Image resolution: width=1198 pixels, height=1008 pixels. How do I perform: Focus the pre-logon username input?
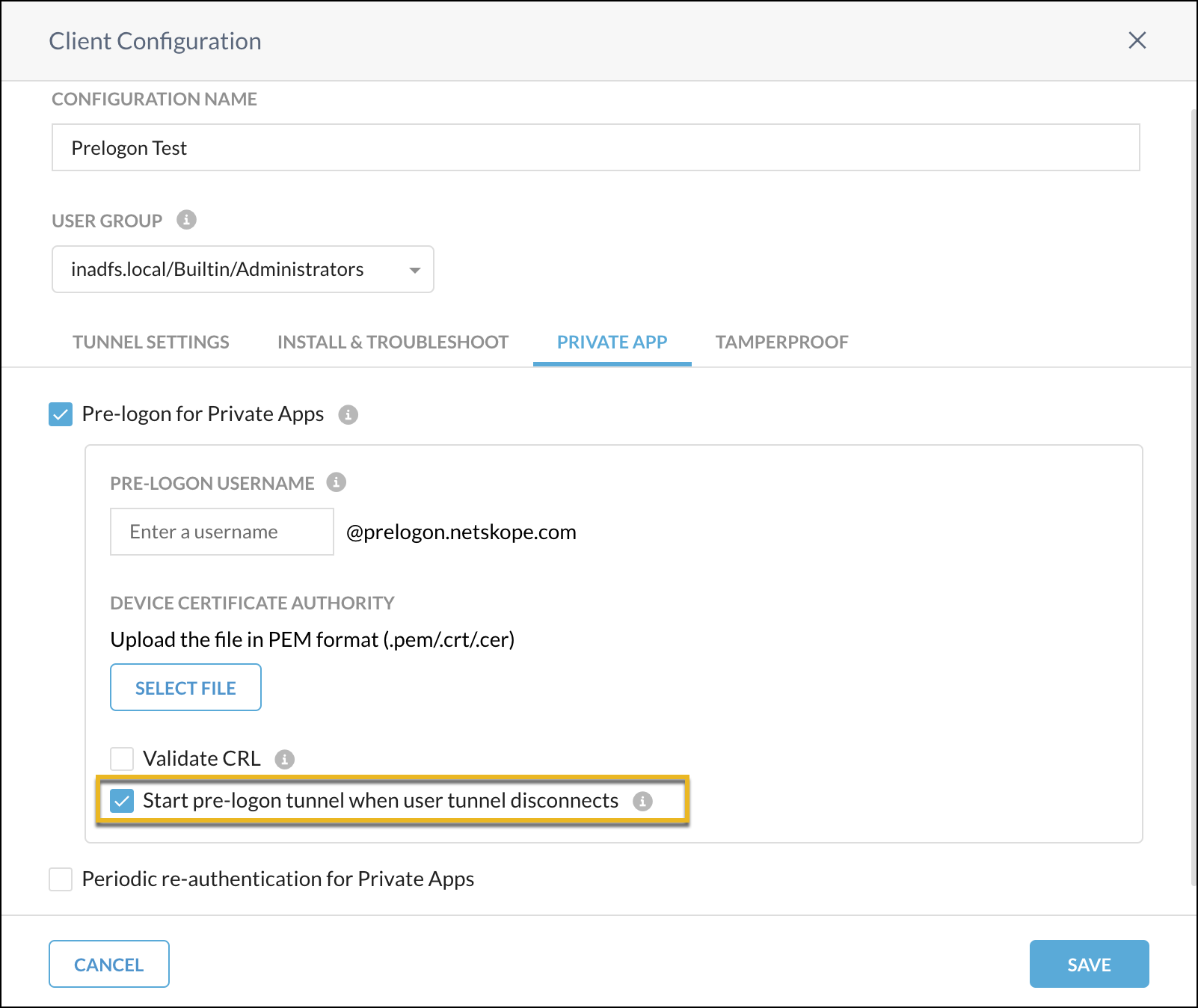click(222, 532)
